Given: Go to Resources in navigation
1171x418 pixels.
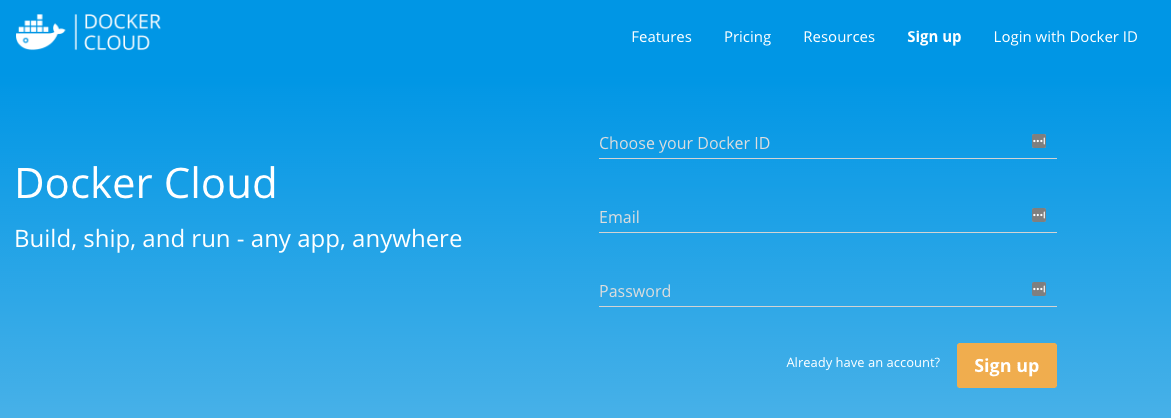Looking at the screenshot, I should pos(839,37).
